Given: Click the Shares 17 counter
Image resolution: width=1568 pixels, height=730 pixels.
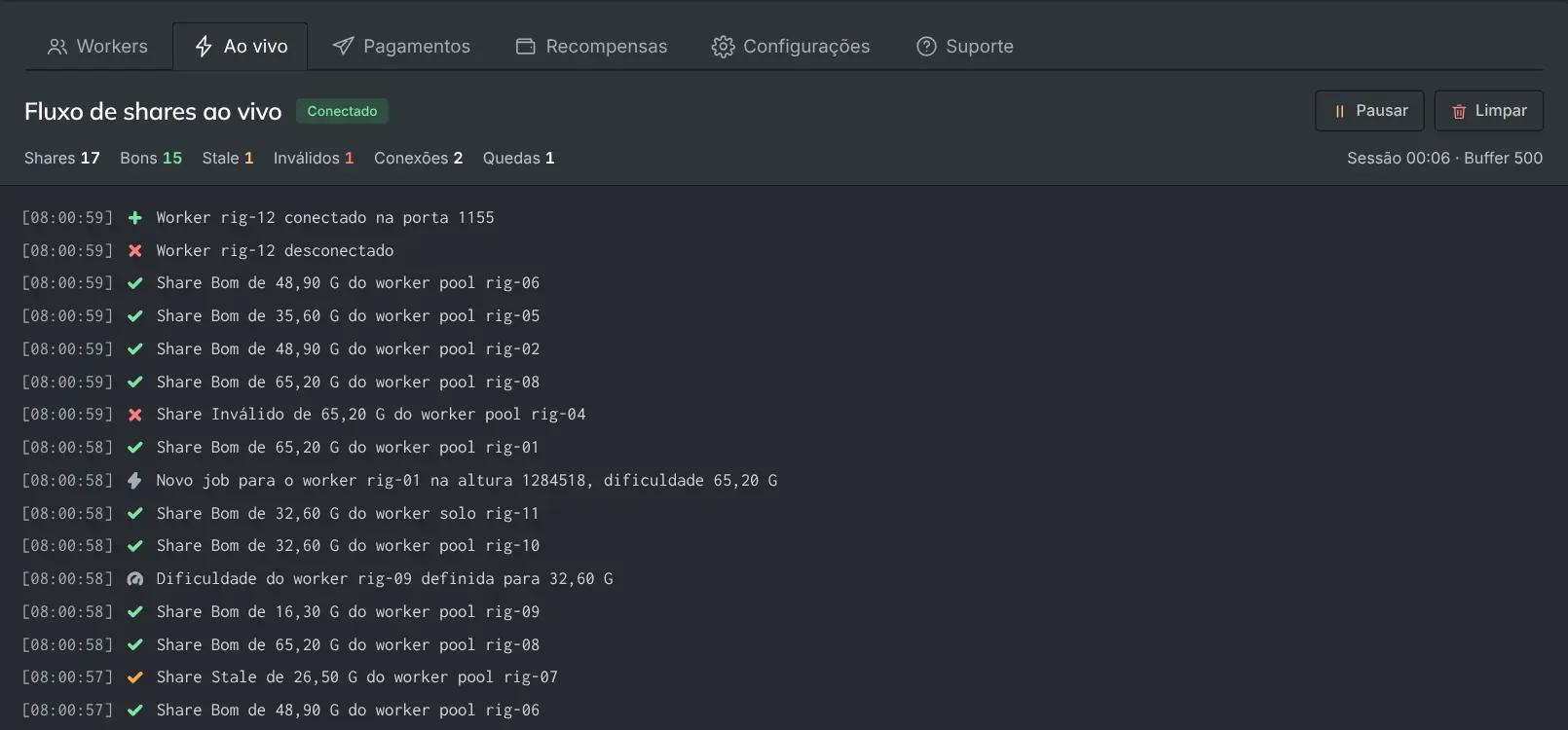Looking at the screenshot, I should tap(62, 158).
